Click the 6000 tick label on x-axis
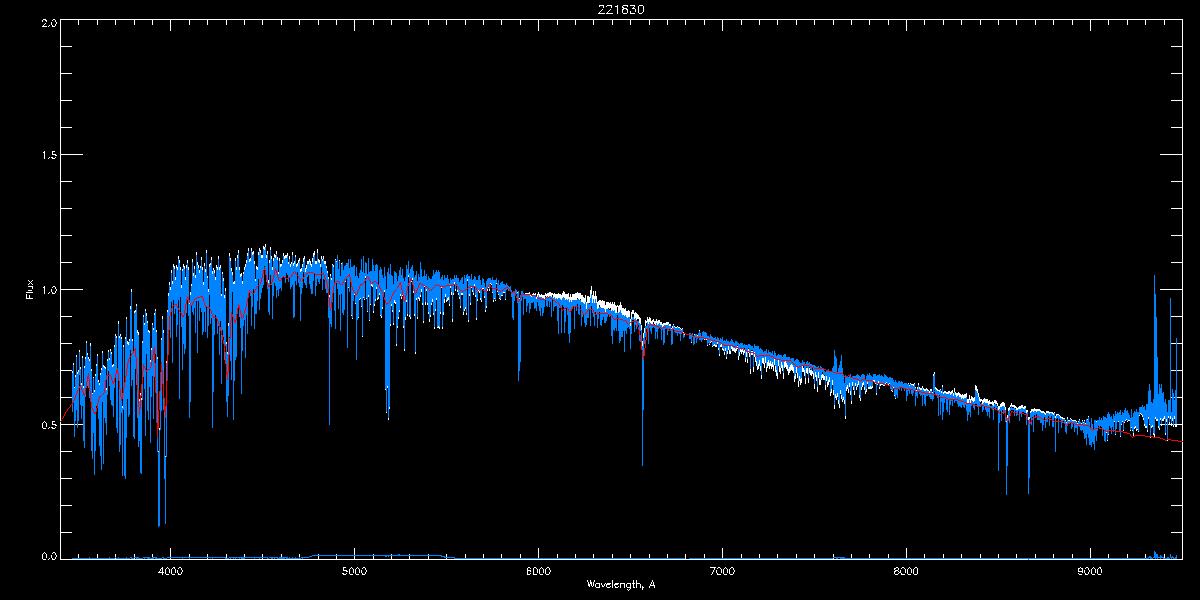 tap(538, 571)
